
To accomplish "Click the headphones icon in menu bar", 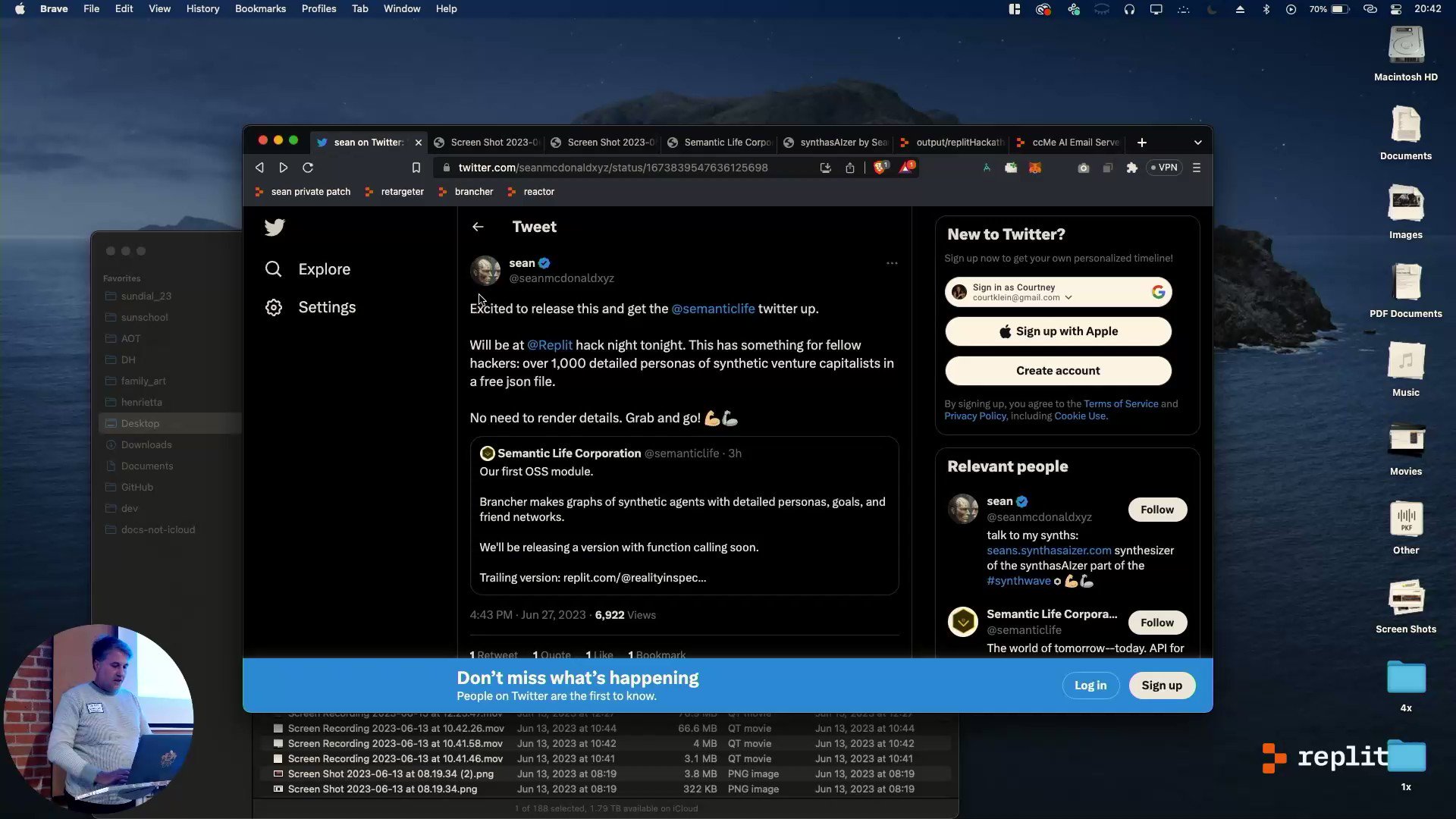I will tap(1129, 9).
